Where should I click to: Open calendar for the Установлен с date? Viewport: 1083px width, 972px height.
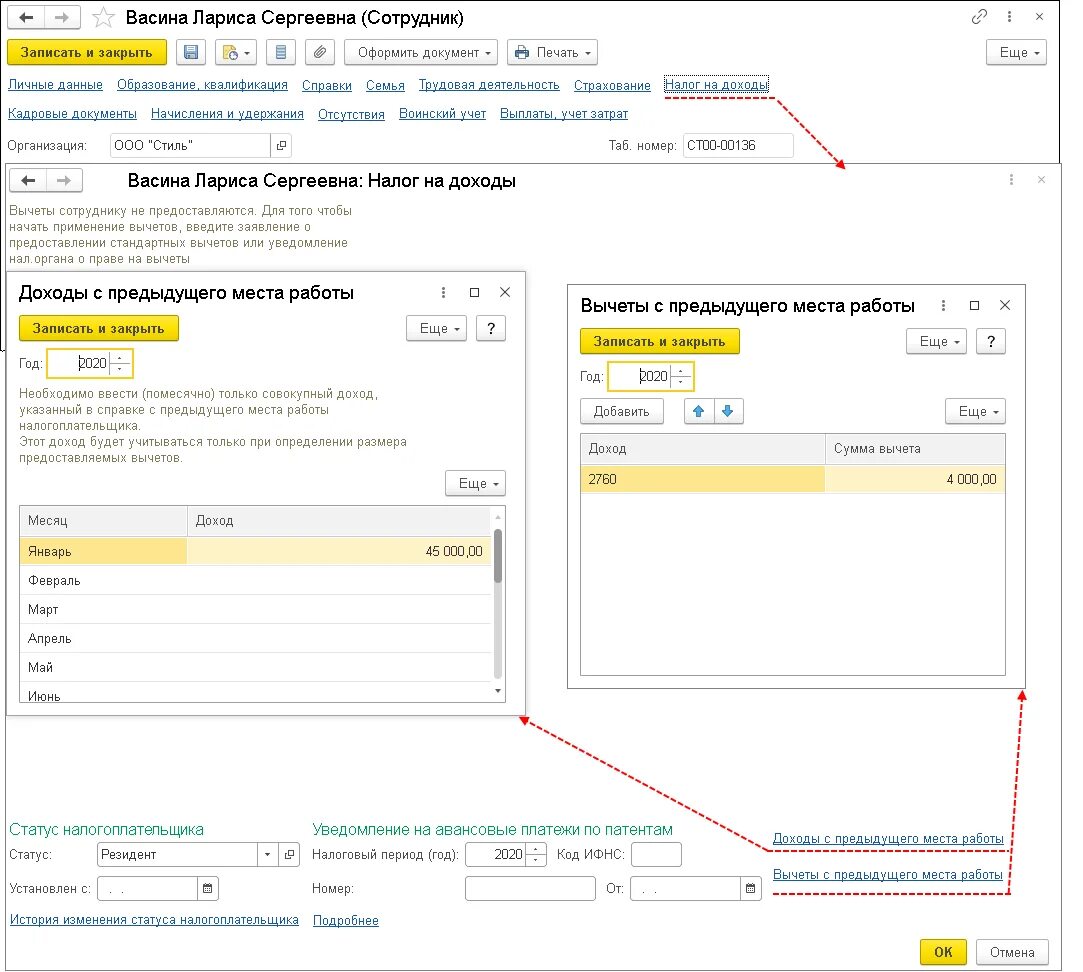[x=207, y=888]
